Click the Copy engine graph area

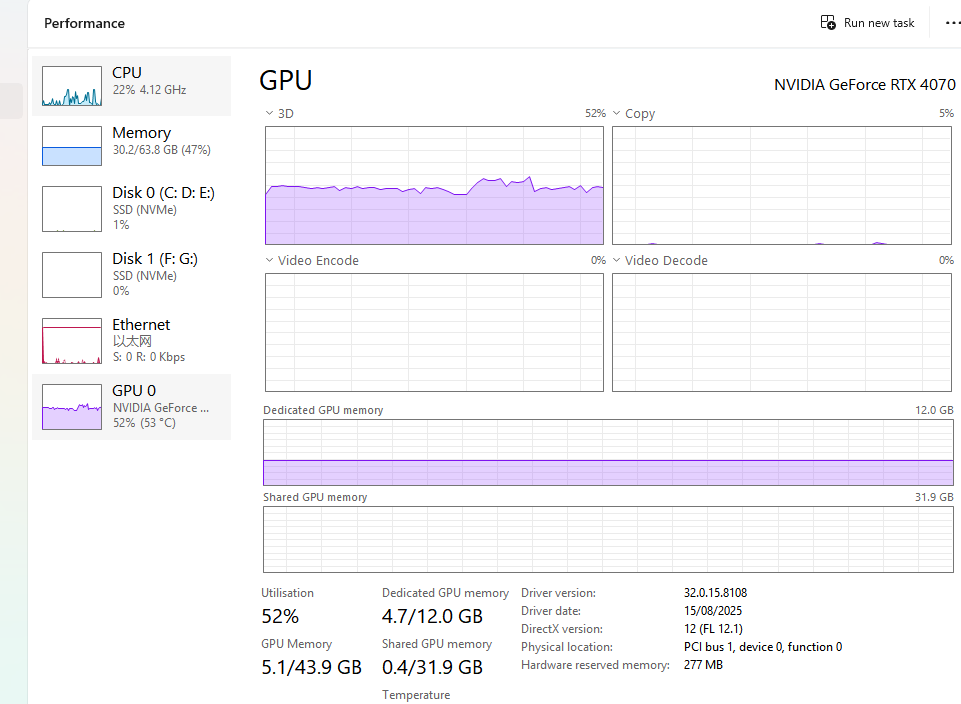(781, 186)
